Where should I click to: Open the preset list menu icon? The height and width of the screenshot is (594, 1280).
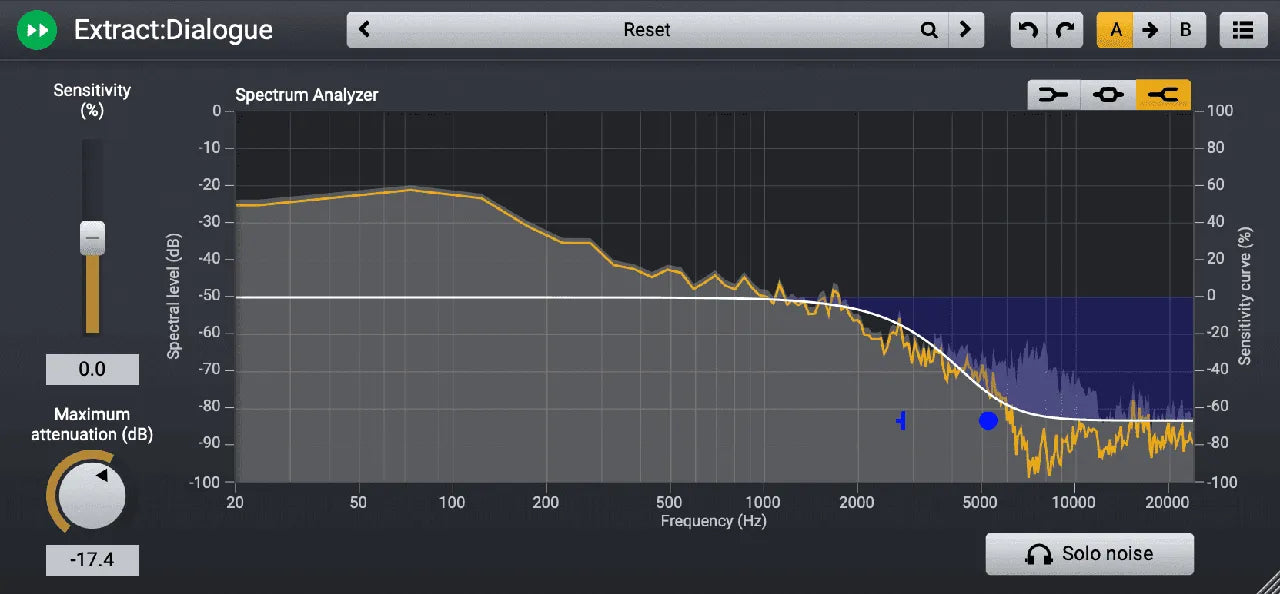(x=1242, y=30)
